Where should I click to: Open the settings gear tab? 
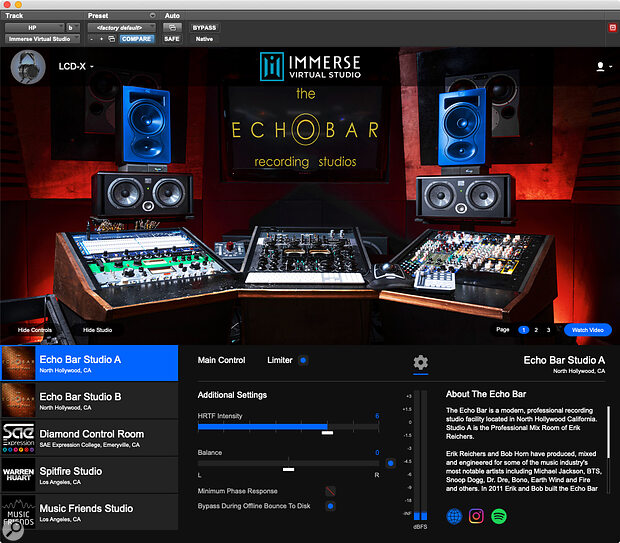tap(420, 362)
